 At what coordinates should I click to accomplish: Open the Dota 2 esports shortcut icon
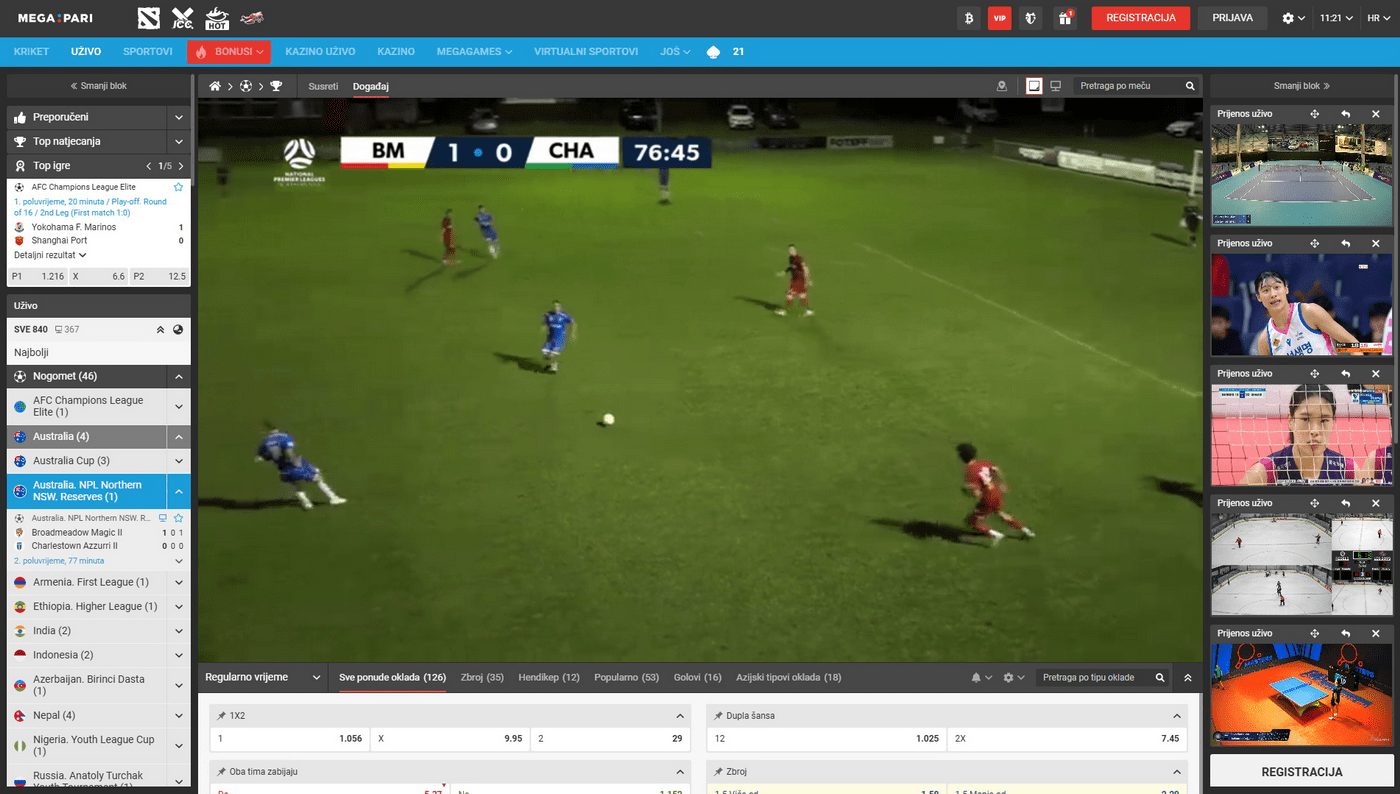pos(149,18)
